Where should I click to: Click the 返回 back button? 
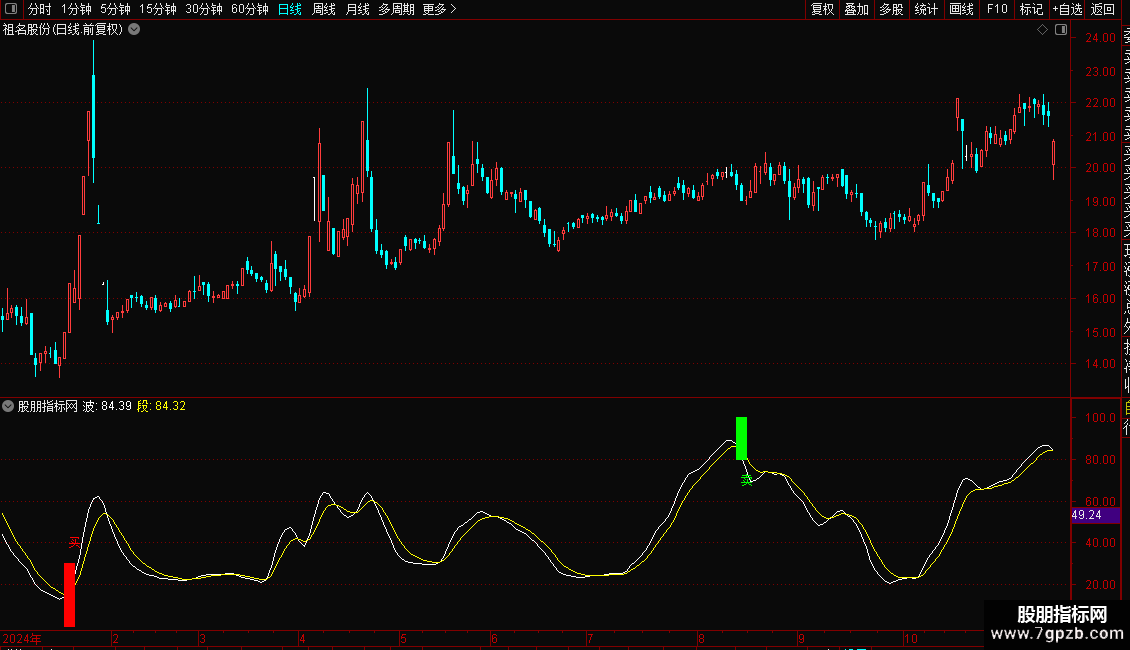coord(1103,9)
